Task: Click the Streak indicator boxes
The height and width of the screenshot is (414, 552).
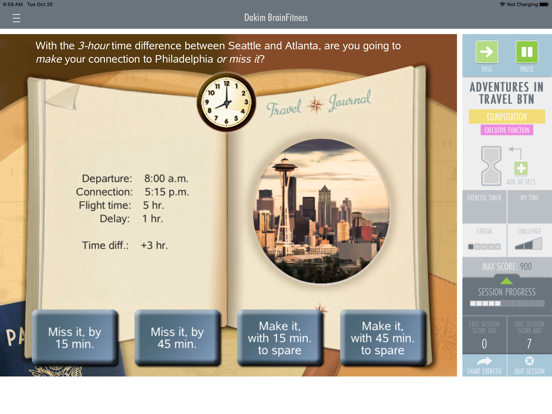Action: point(484,246)
